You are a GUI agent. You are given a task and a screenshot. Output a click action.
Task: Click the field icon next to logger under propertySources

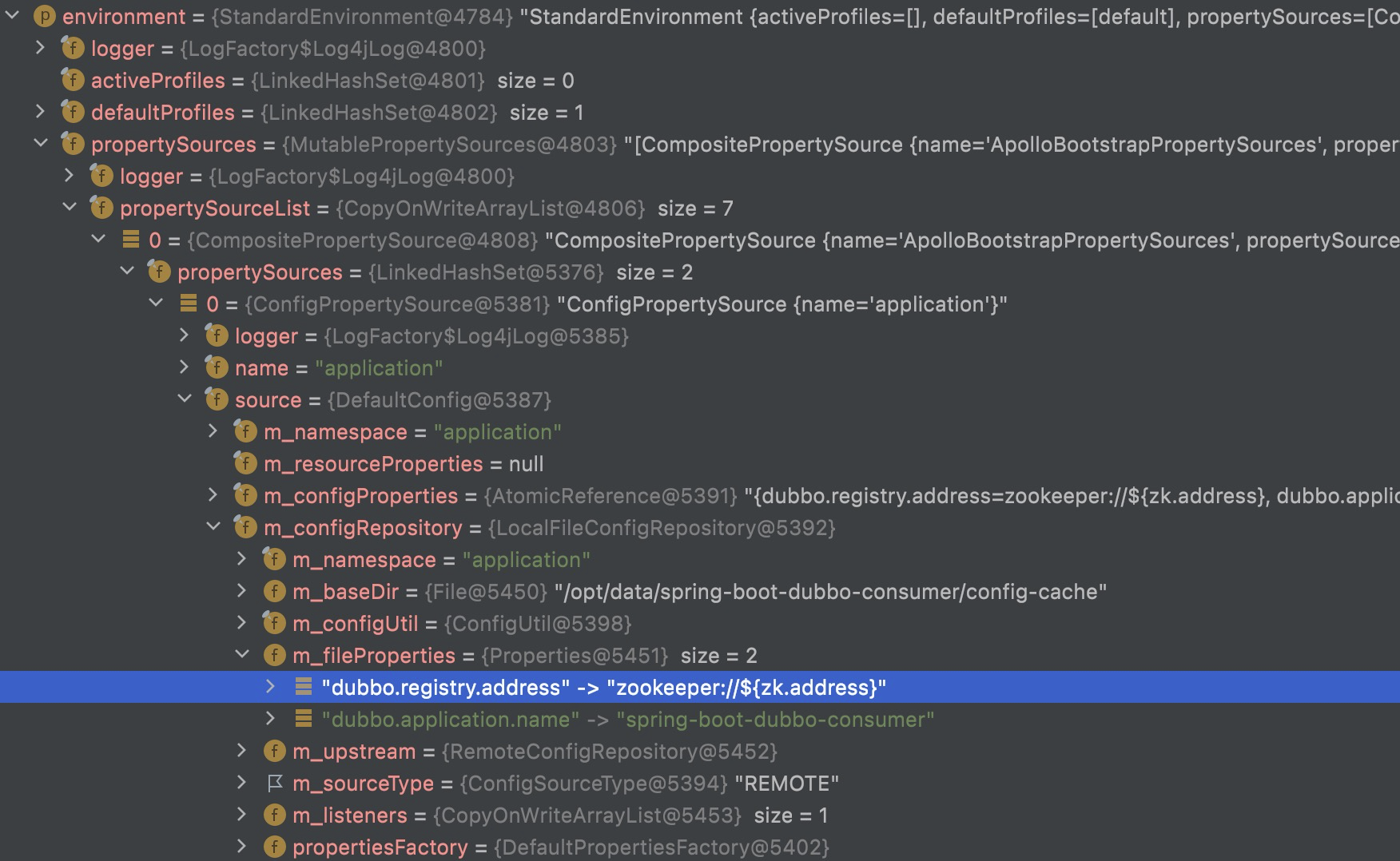click(101, 176)
